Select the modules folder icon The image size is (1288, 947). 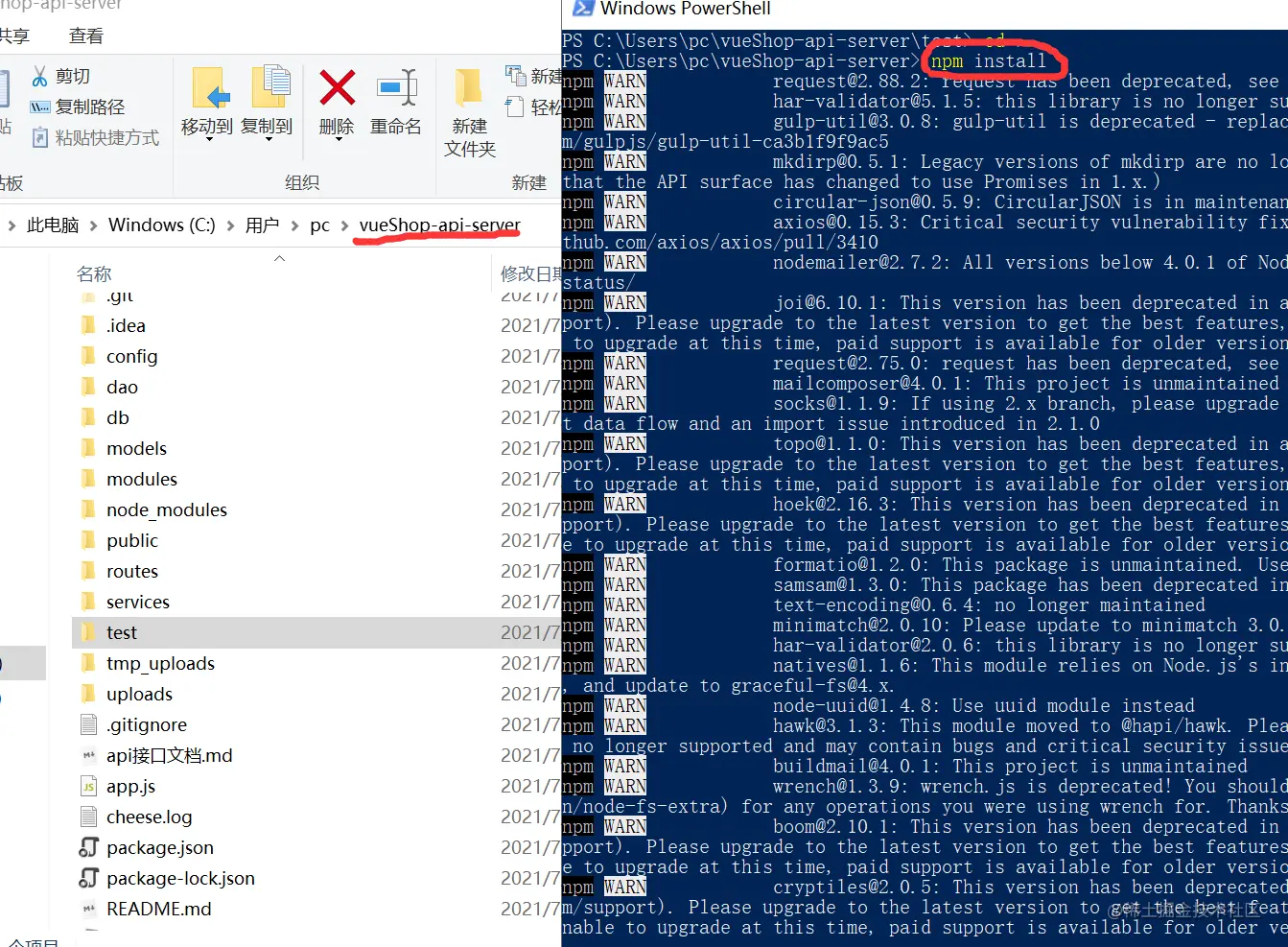(88, 479)
